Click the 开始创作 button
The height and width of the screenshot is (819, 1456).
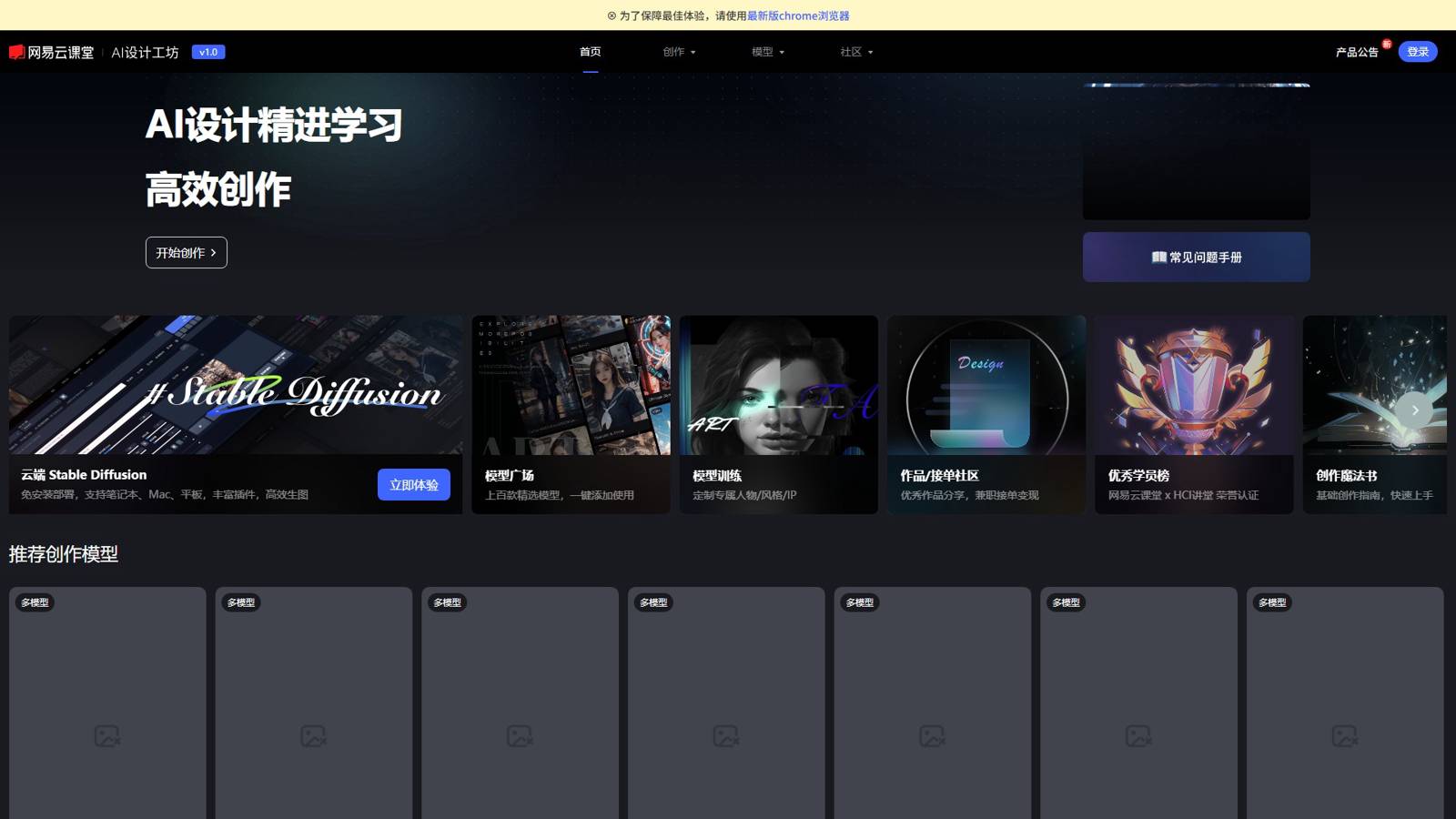click(x=187, y=253)
